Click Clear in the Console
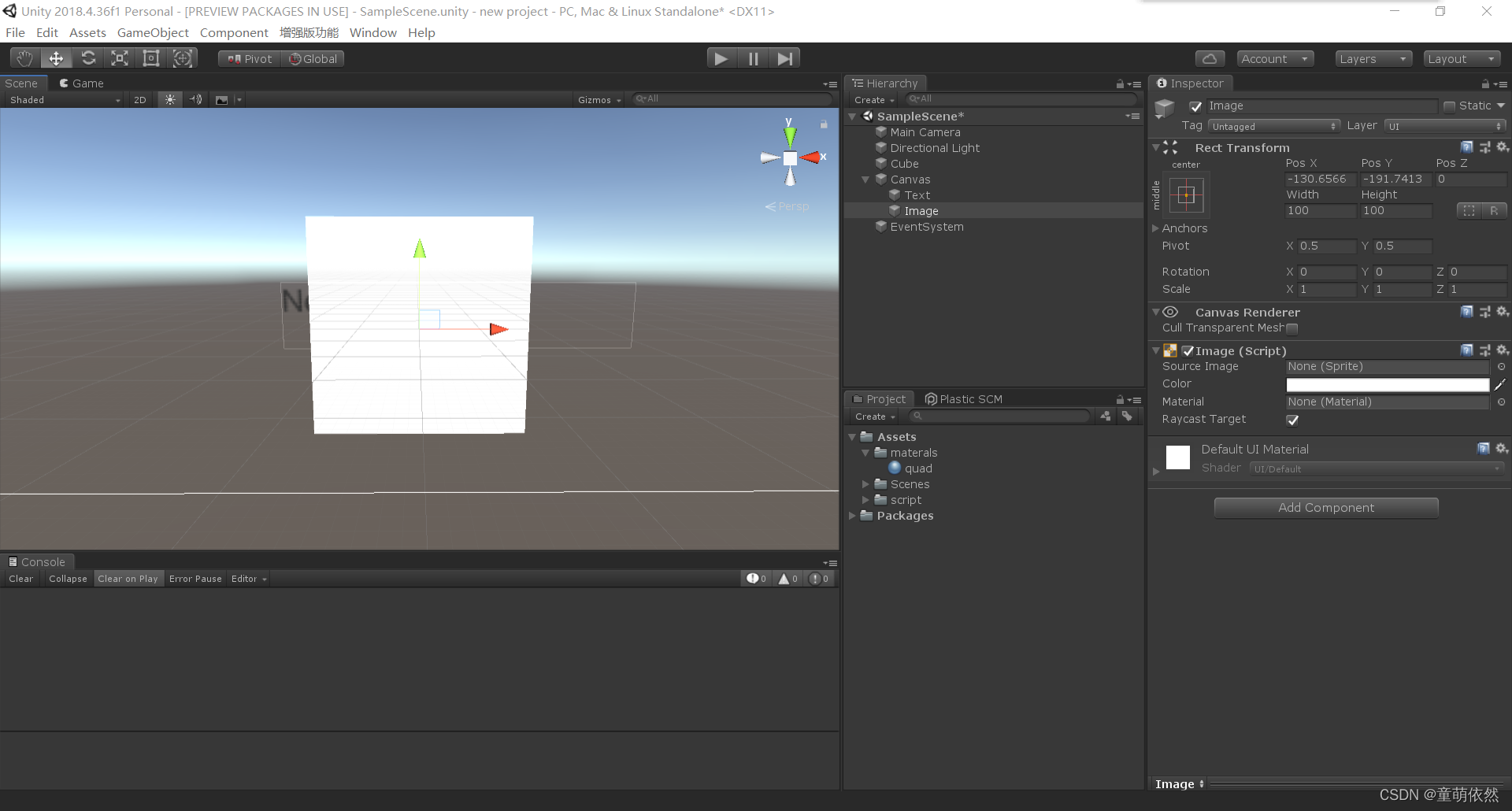This screenshot has width=1512, height=811. point(20,578)
